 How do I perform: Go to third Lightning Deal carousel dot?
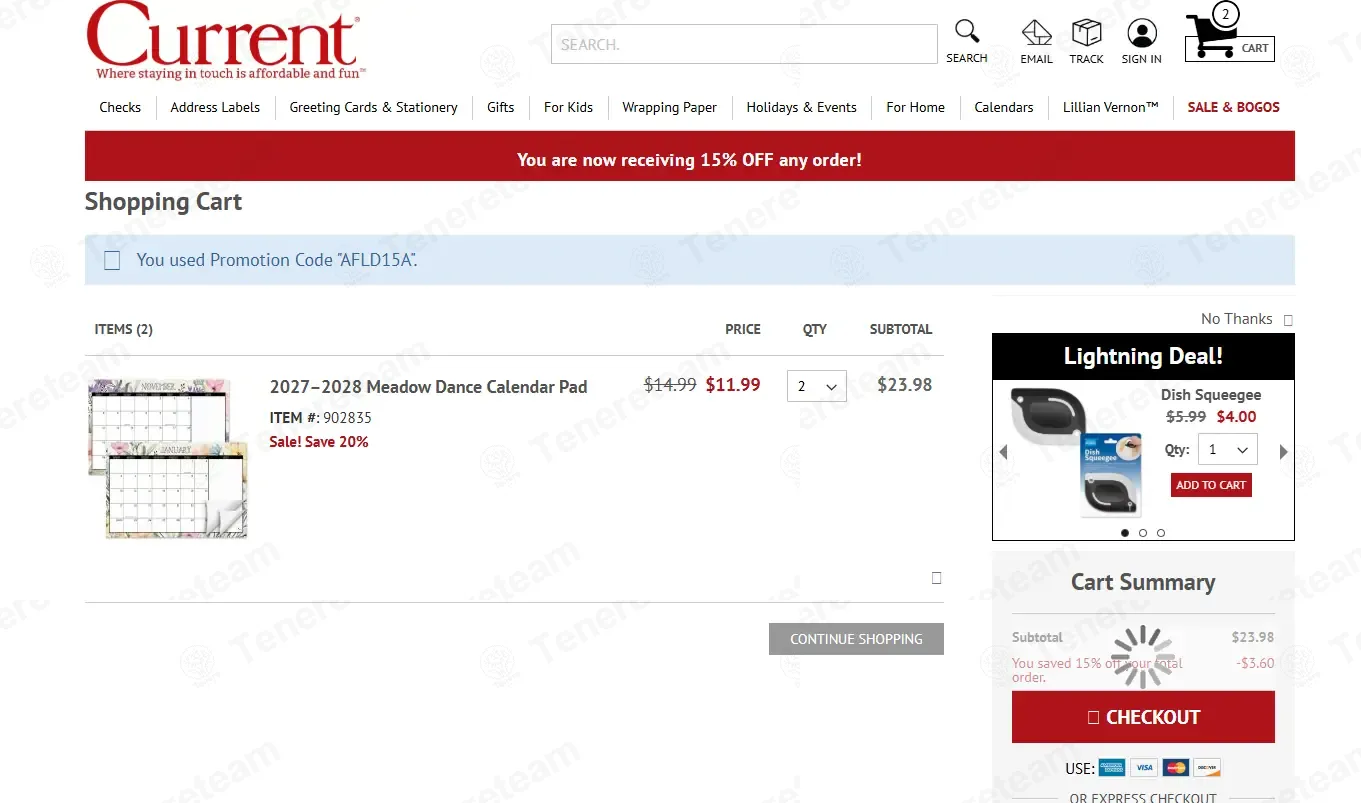tap(1161, 533)
